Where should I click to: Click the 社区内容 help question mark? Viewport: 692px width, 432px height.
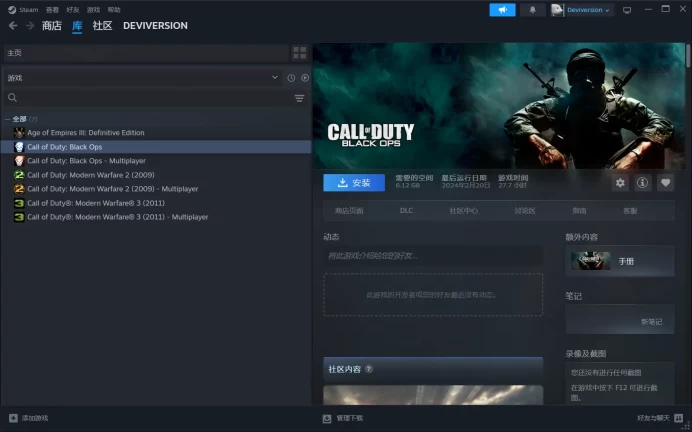click(369, 369)
